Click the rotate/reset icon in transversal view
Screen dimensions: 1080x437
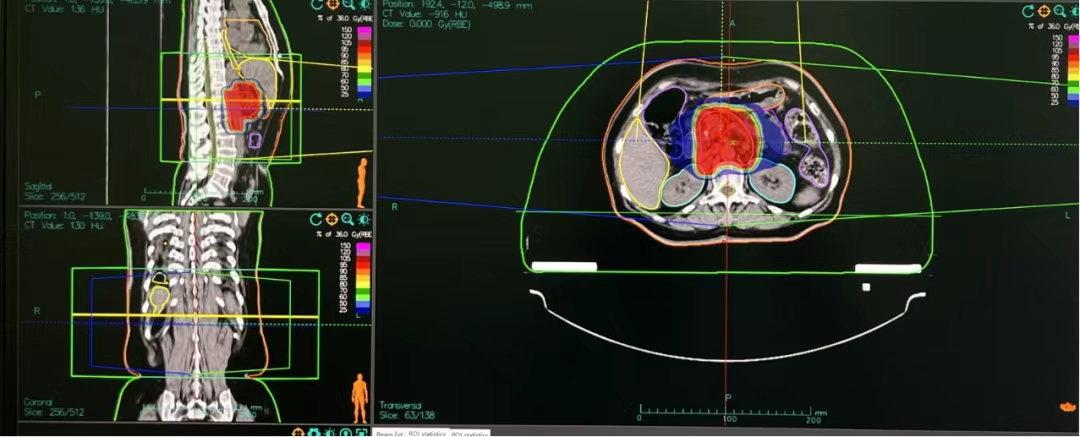1028,11
